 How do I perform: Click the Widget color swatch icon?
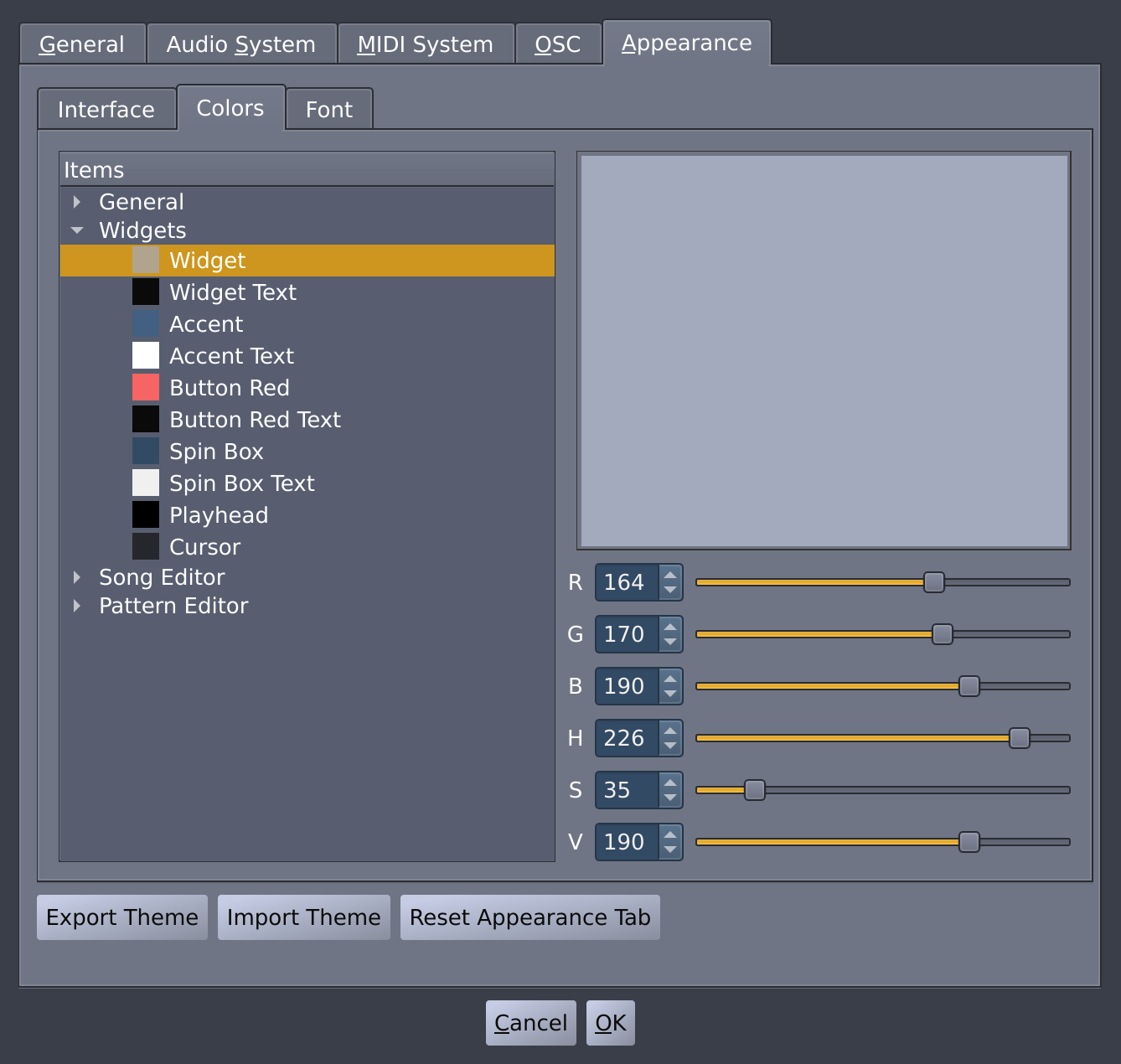(x=145, y=260)
